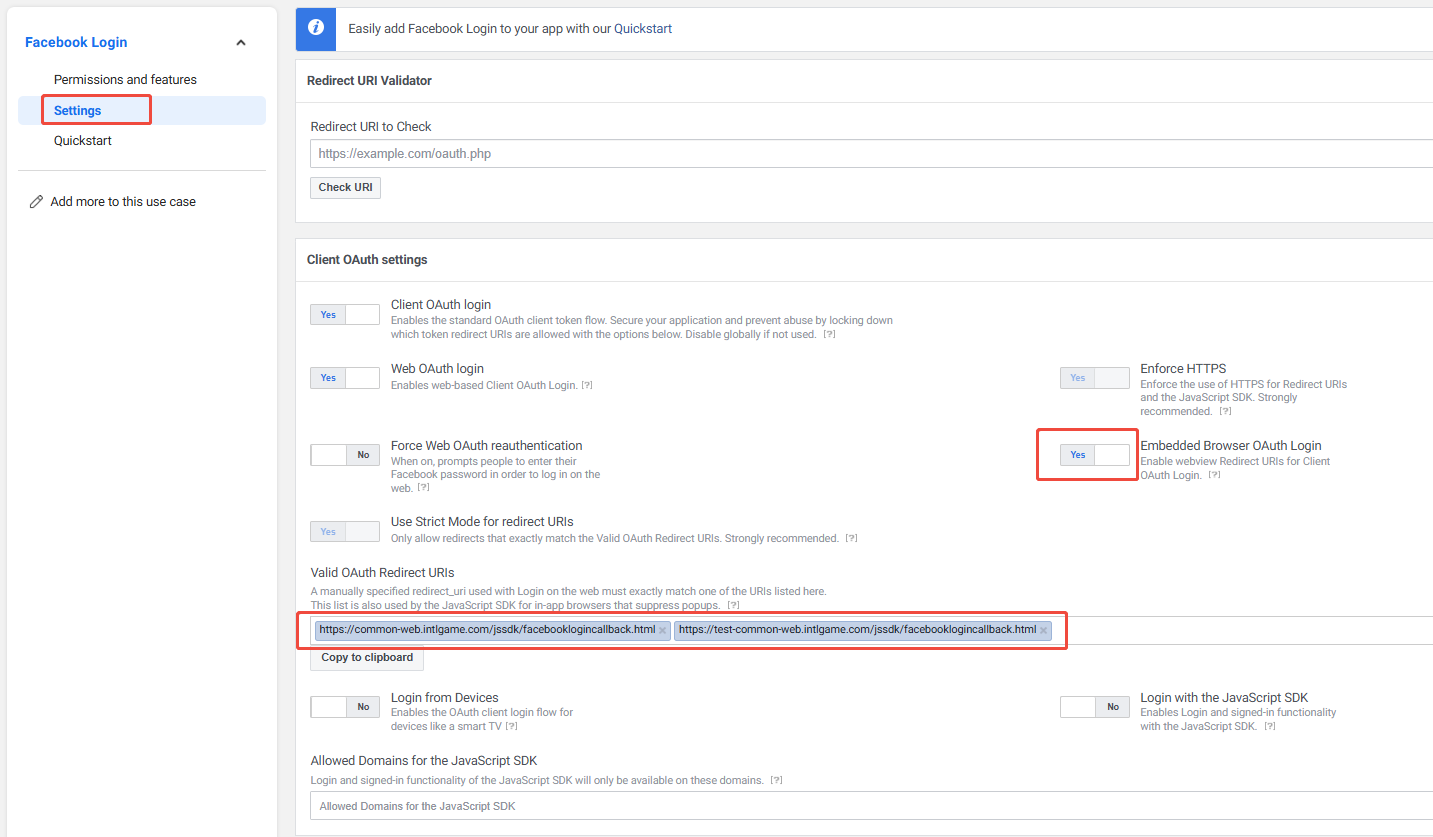
Task: Focus Allowed Domains for the JavaScript SDK field
Action: [871, 806]
